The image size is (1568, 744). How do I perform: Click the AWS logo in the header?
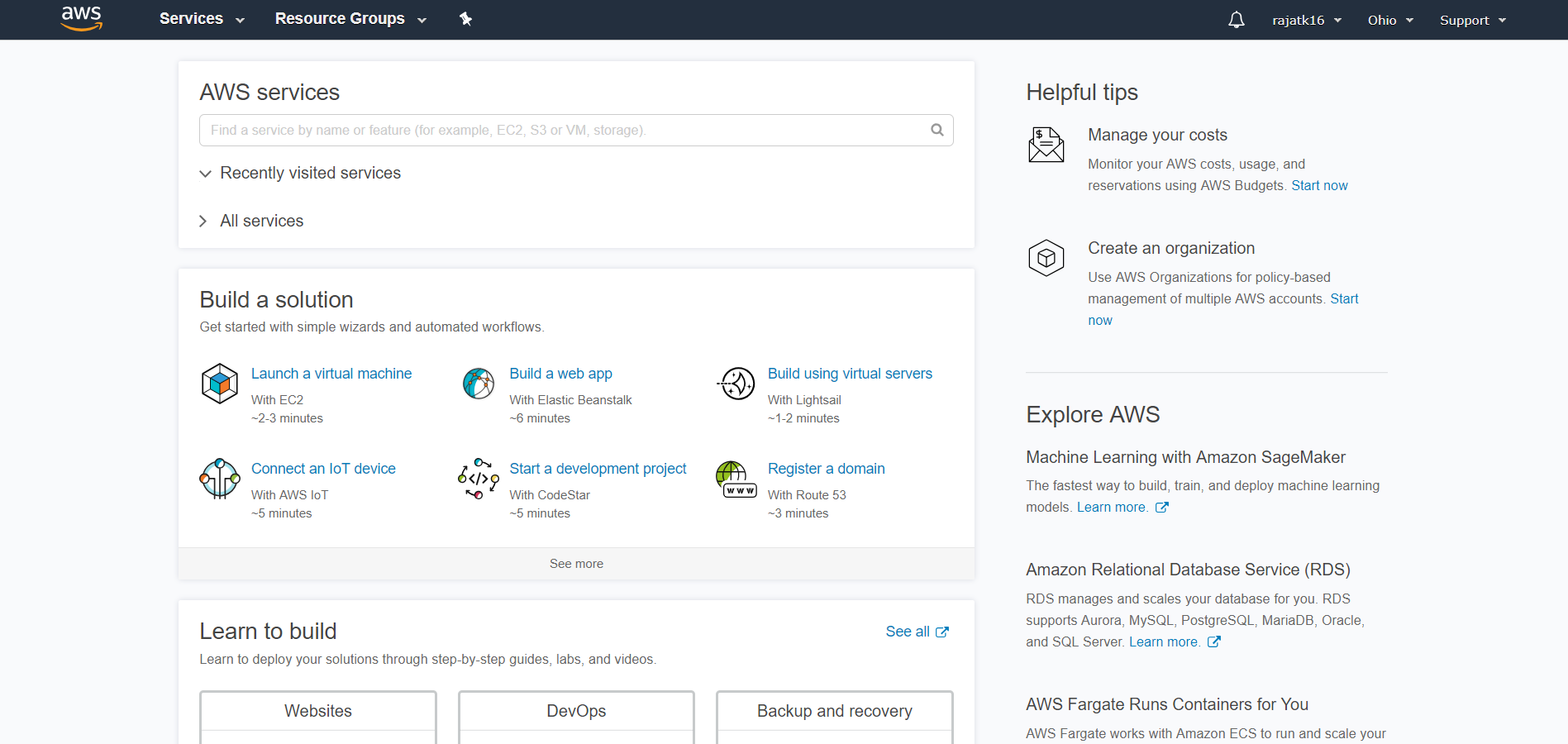[x=82, y=18]
